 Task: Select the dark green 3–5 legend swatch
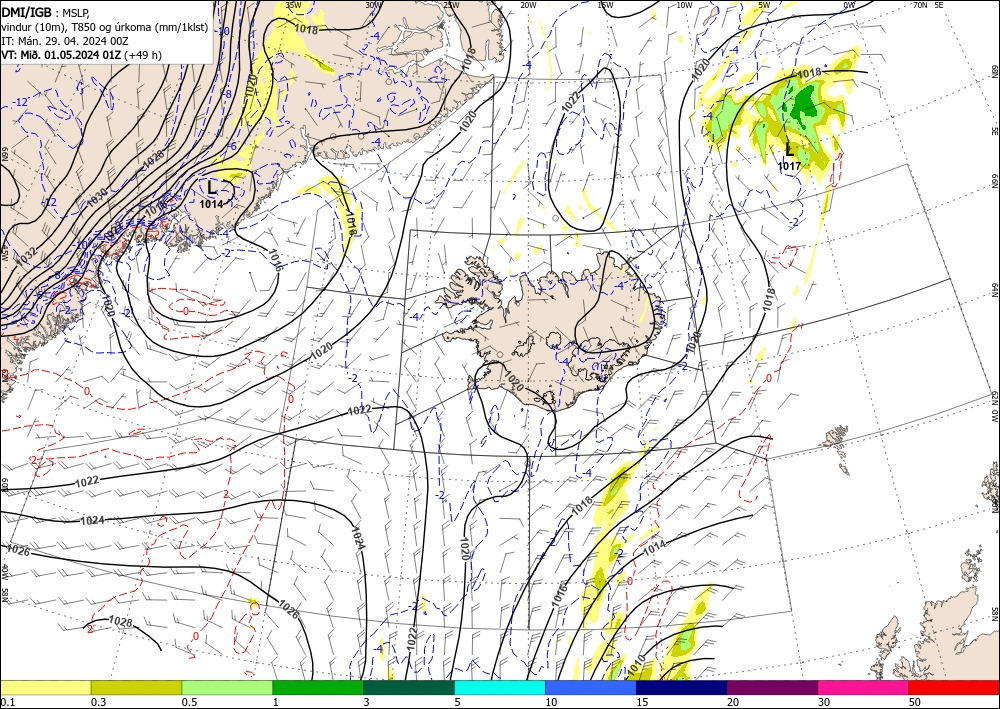(409, 687)
